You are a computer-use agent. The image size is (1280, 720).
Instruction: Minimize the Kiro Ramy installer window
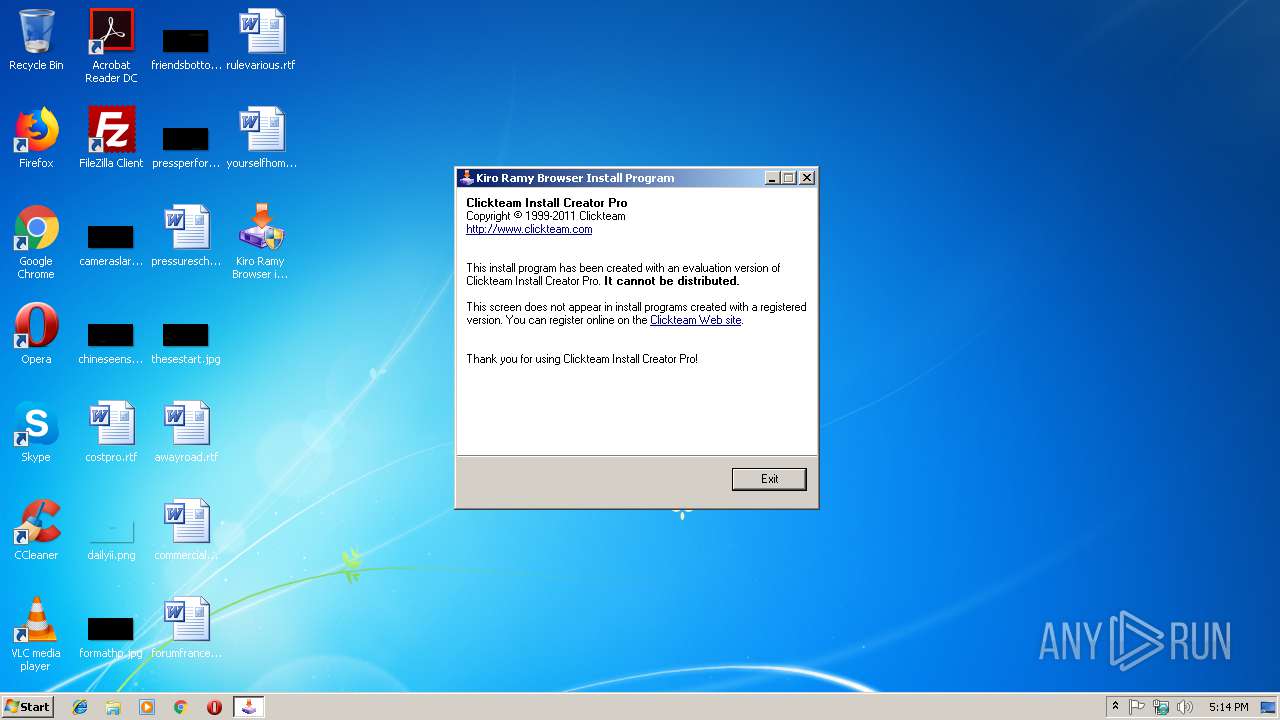click(772, 178)
